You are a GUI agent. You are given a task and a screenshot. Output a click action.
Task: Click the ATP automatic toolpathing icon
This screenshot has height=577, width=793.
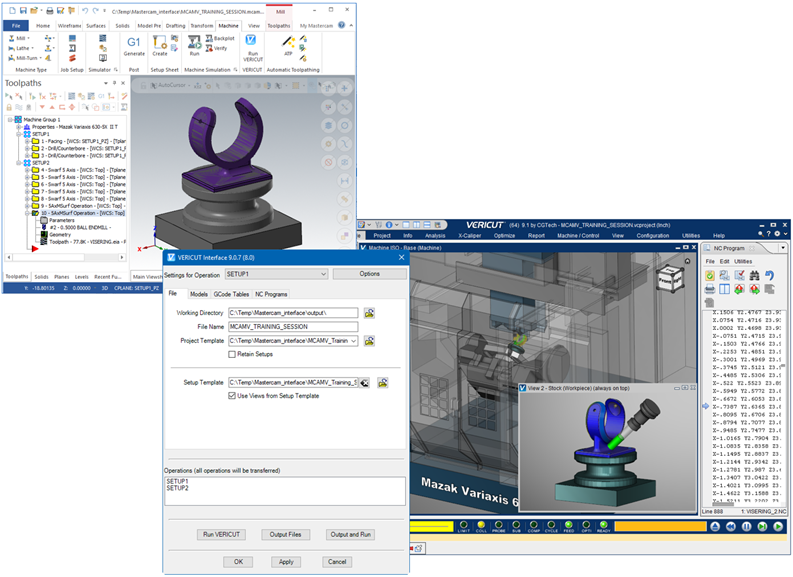click(288, 42)
